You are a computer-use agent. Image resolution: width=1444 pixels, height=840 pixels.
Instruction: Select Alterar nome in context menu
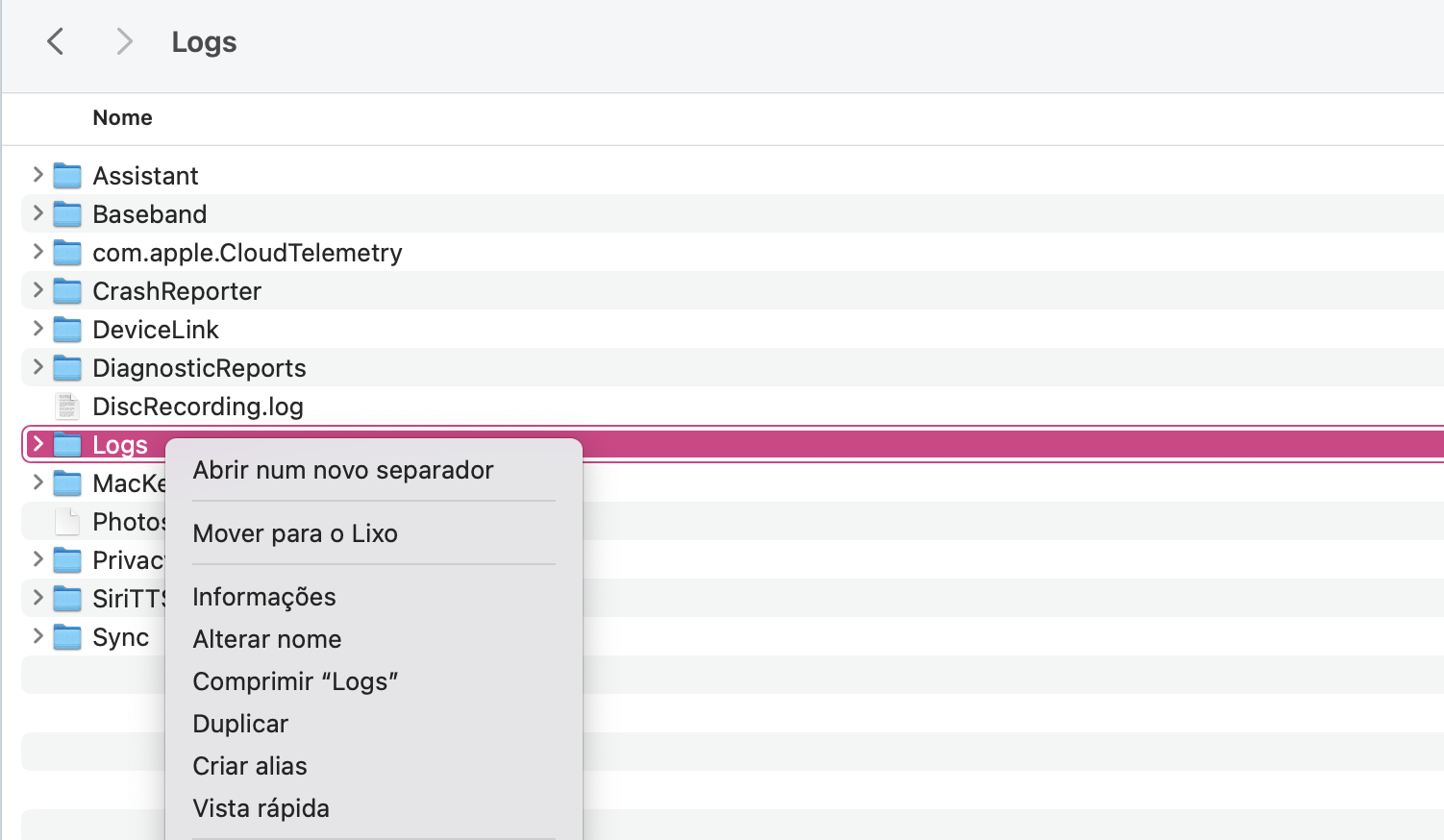(267, 639)
